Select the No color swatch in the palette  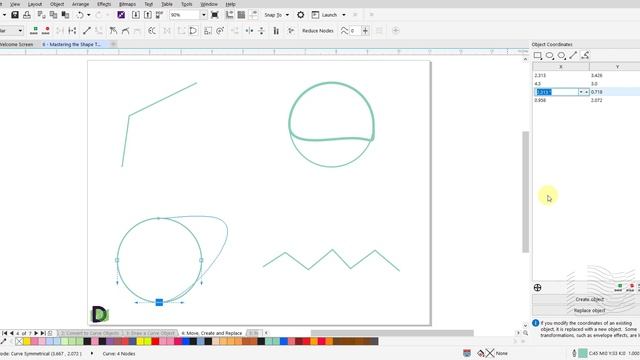pos(19,341)
